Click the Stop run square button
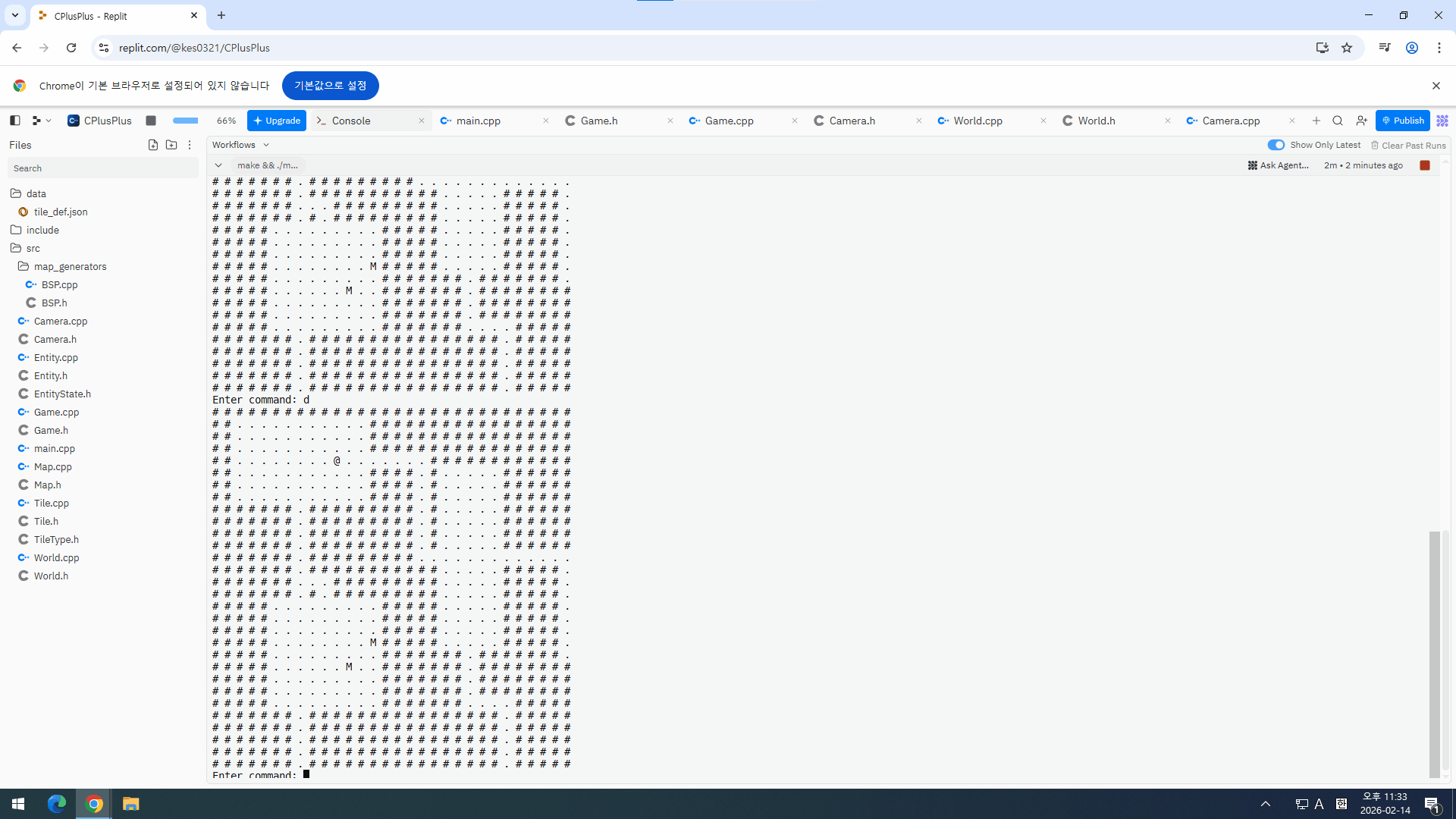1456x819 pixels. [151, 121]
